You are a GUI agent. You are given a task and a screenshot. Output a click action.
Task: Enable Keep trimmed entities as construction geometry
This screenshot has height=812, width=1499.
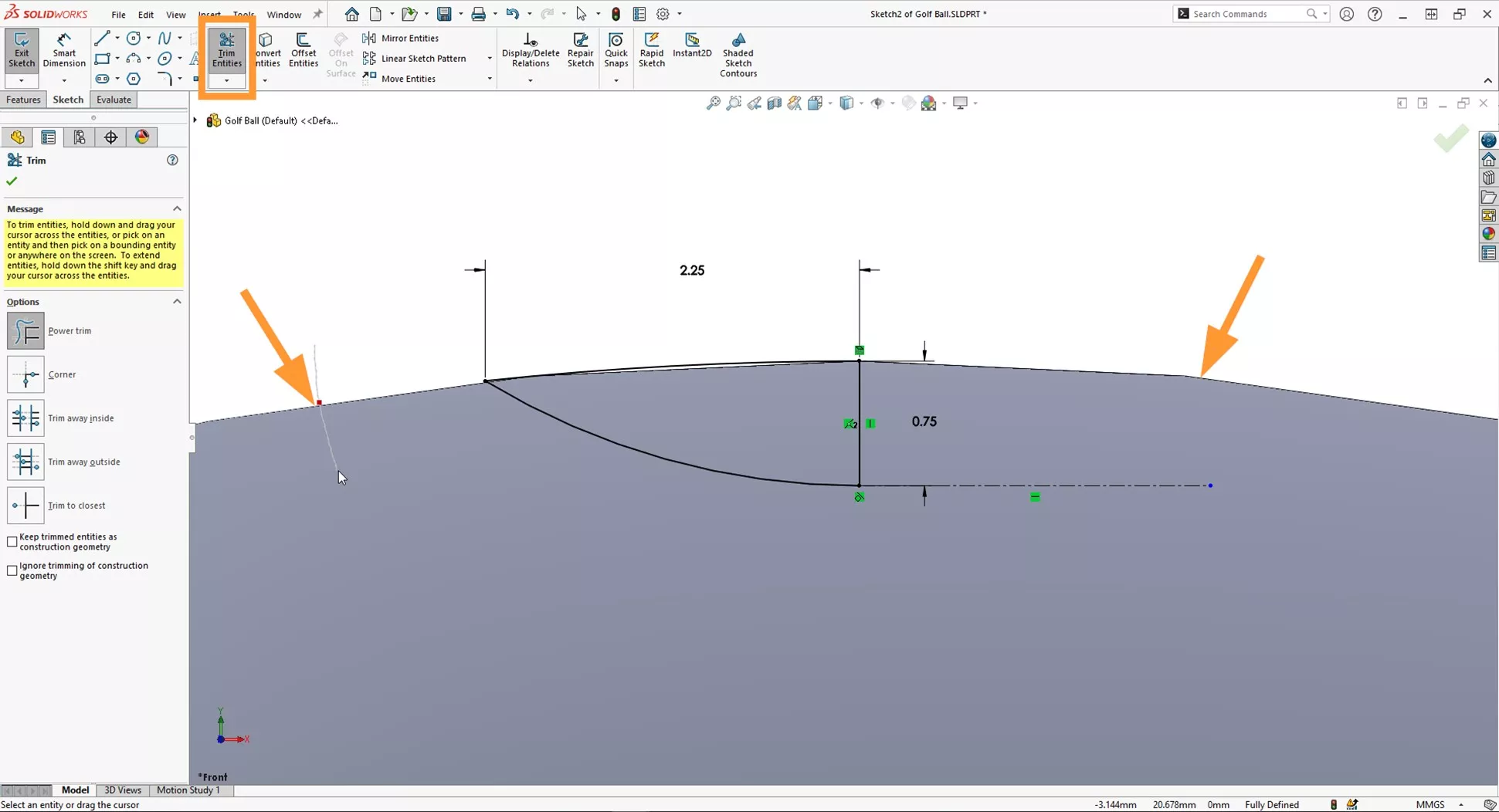point(12,541)
